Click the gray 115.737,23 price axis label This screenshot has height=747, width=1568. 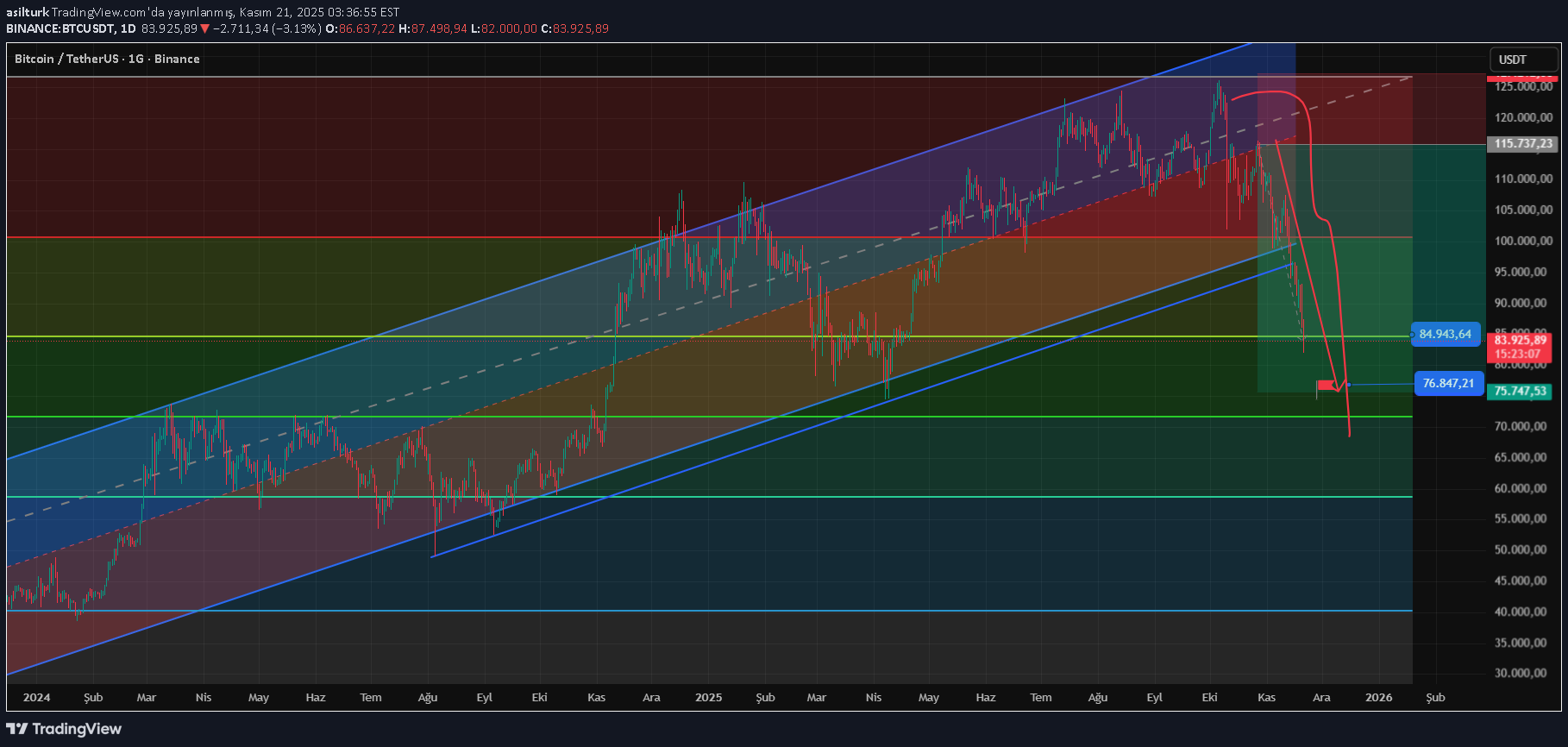[x=1522, y=144]
